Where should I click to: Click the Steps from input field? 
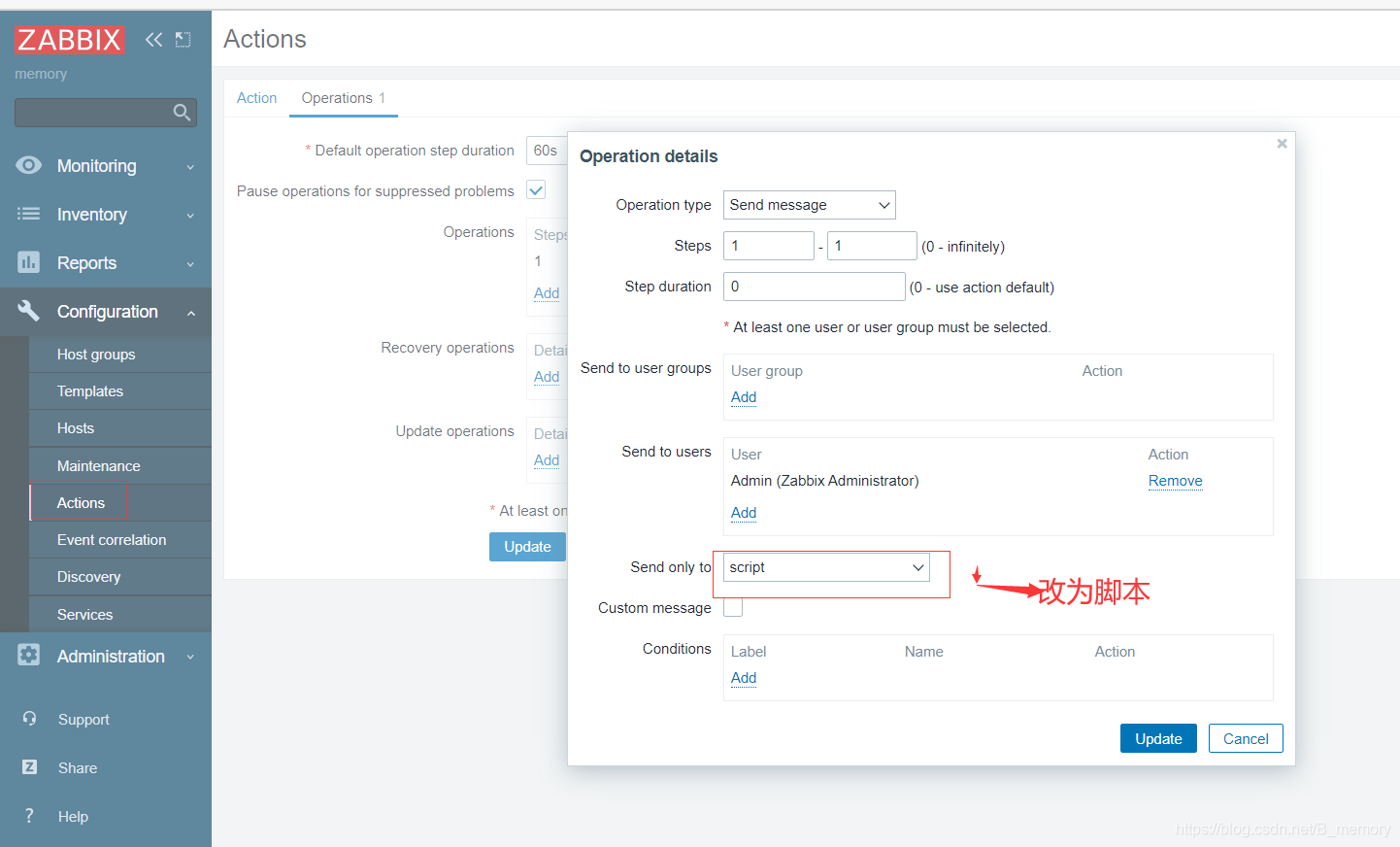point(768,246)
